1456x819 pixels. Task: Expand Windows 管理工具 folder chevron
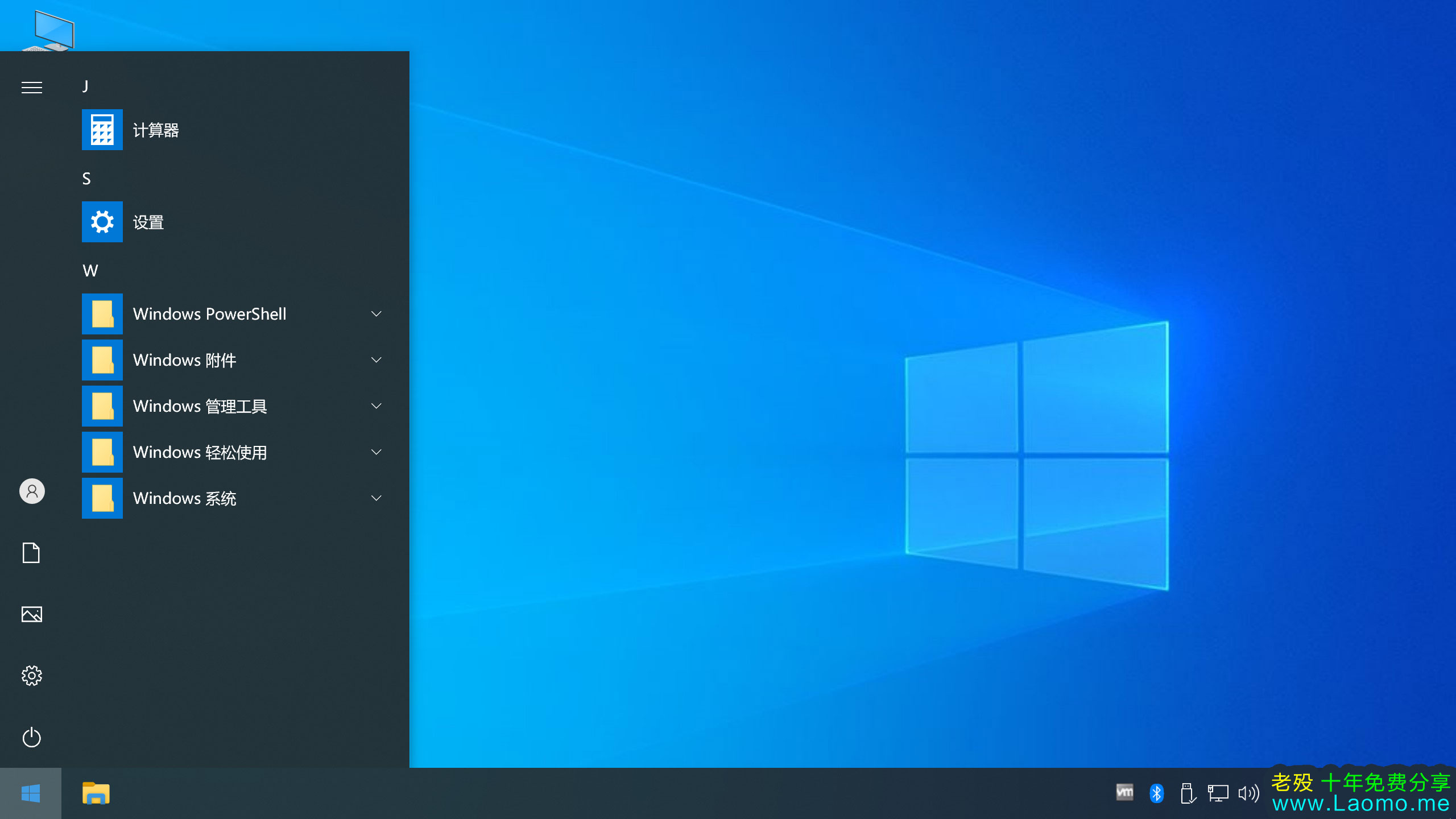point(377,406)
